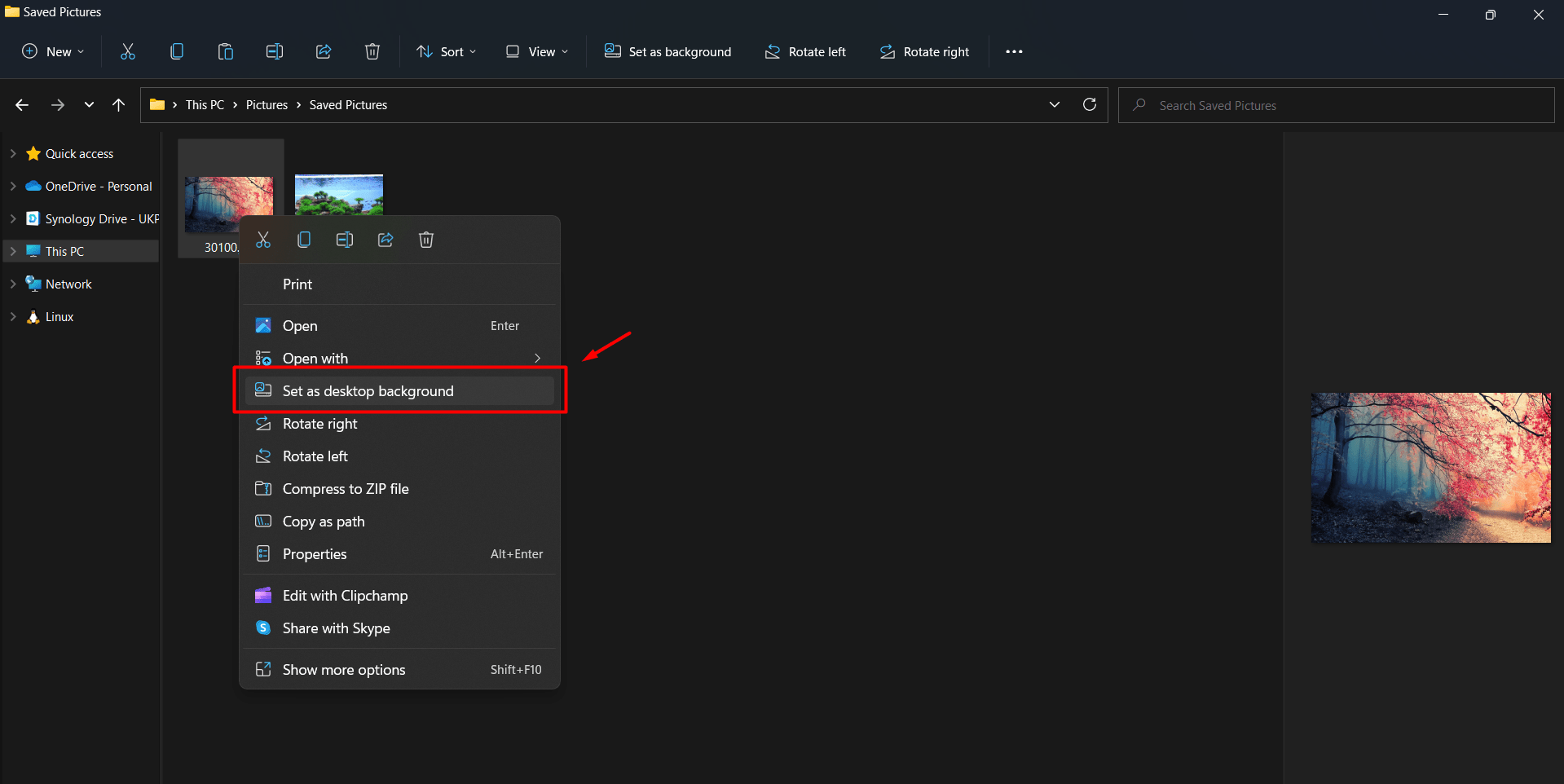The image size is (1564, 784).
Task: Refresh the Saved Pictures folder
Action: click(1089, 104)
